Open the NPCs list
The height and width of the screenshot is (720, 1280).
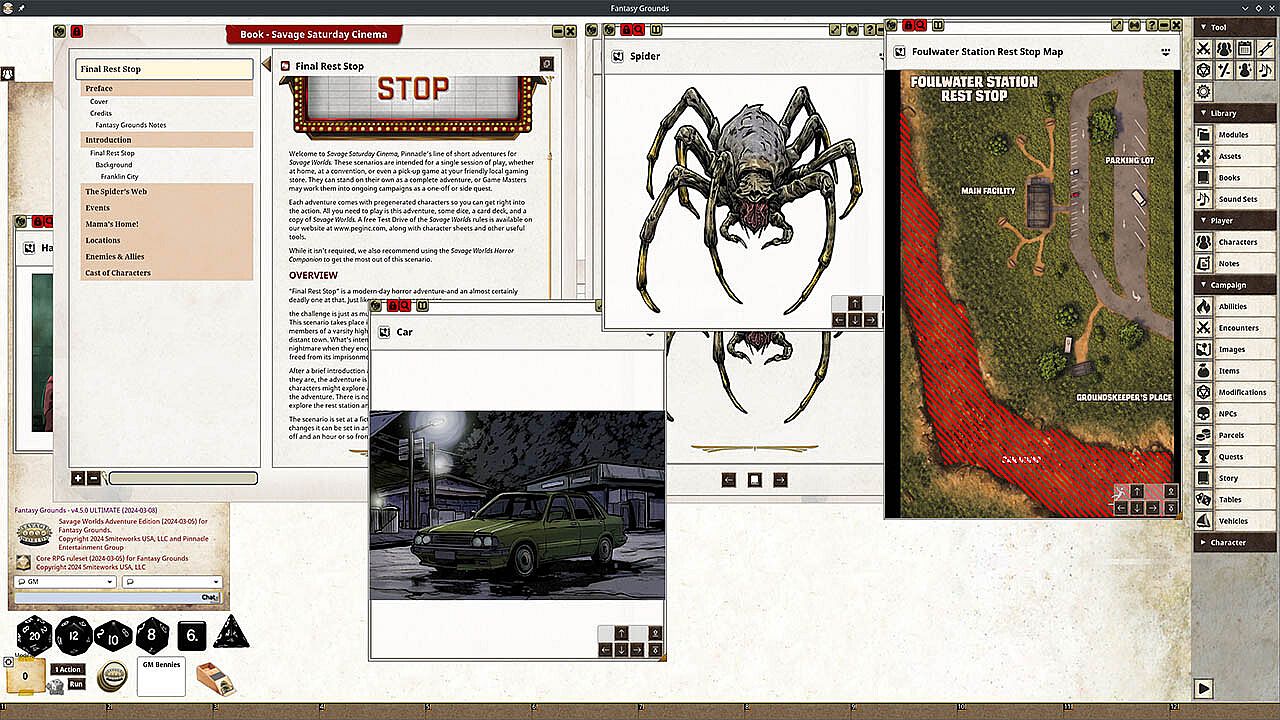click(1235, 414)
